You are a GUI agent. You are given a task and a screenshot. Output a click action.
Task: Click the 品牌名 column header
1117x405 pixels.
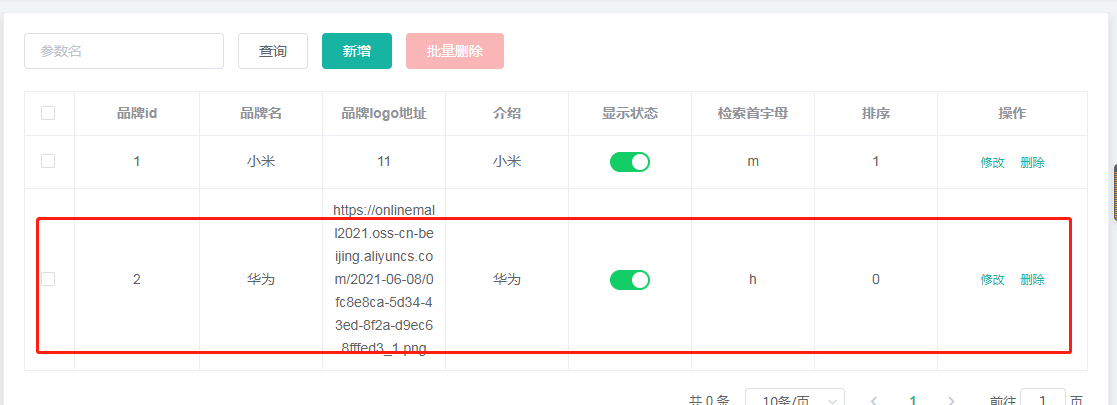coord(261,113)
